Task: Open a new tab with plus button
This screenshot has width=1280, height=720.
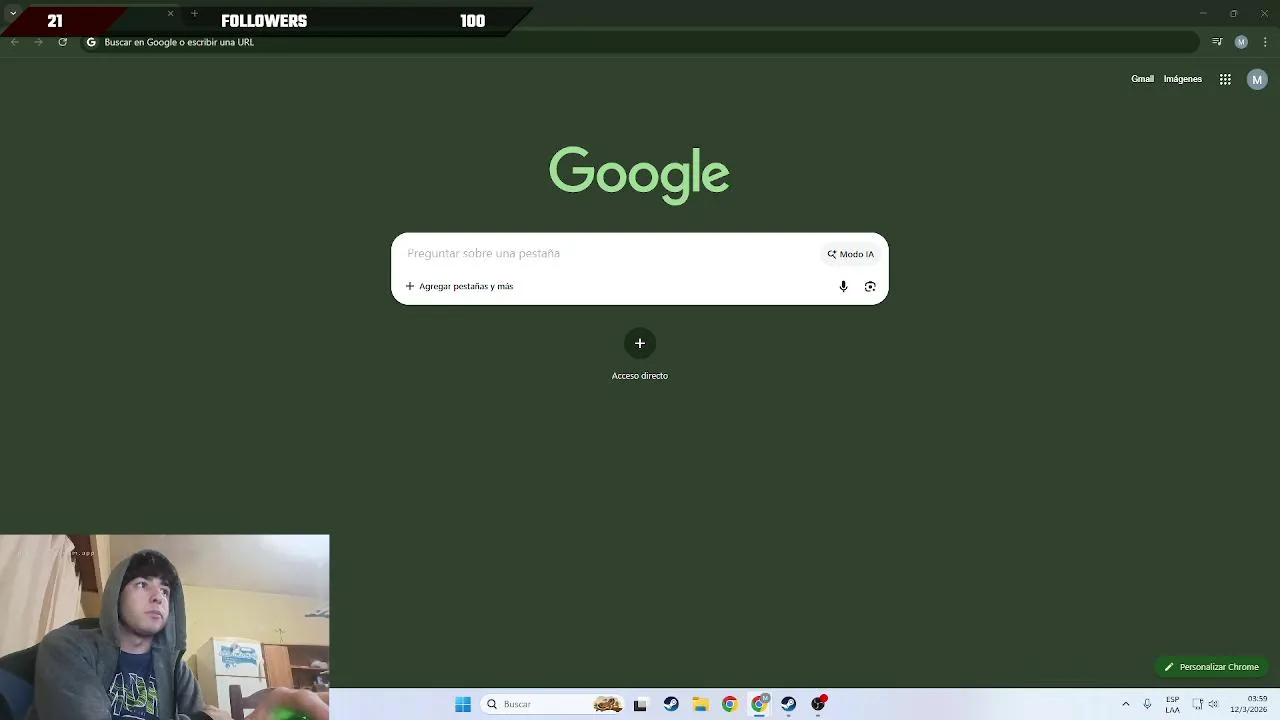Action: click(194, 14)
